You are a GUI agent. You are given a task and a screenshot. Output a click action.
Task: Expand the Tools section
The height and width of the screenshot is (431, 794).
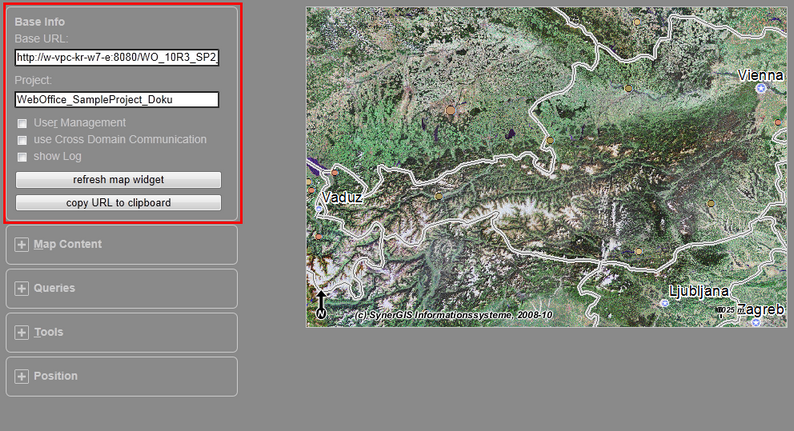tap(21, 333)
